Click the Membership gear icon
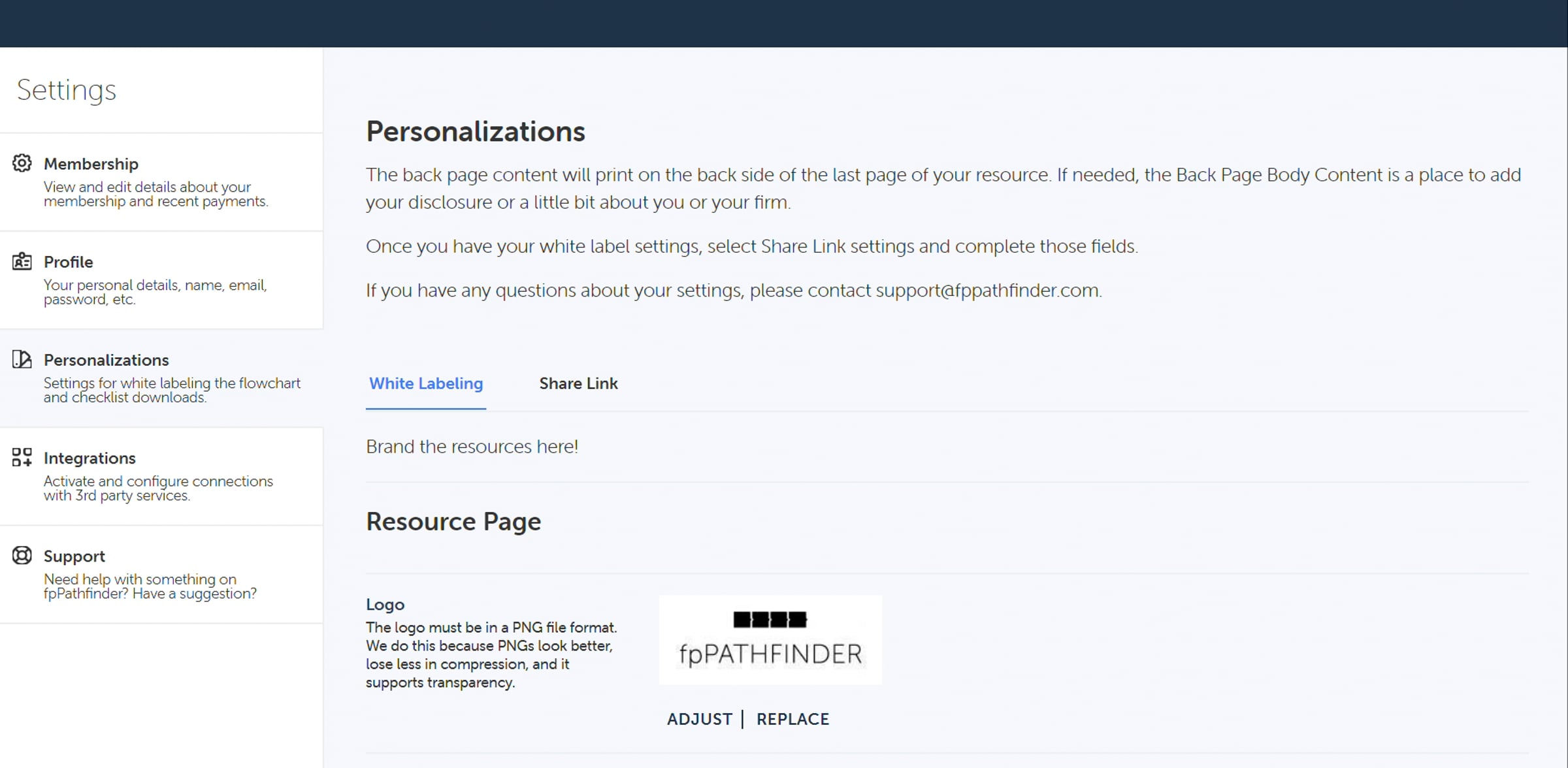 coord(22,163)
